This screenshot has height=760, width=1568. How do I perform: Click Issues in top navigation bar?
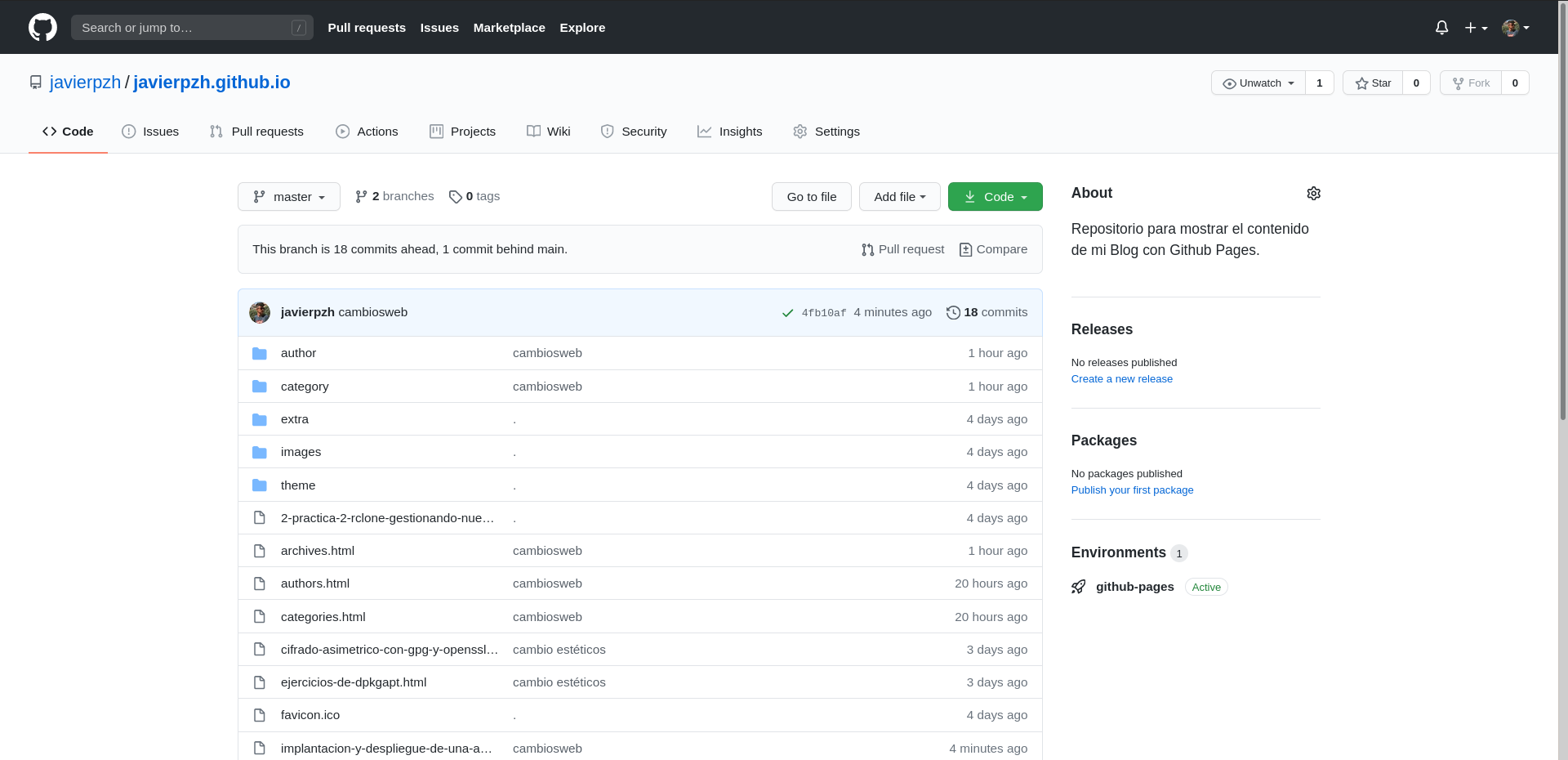tap(439, 28)
